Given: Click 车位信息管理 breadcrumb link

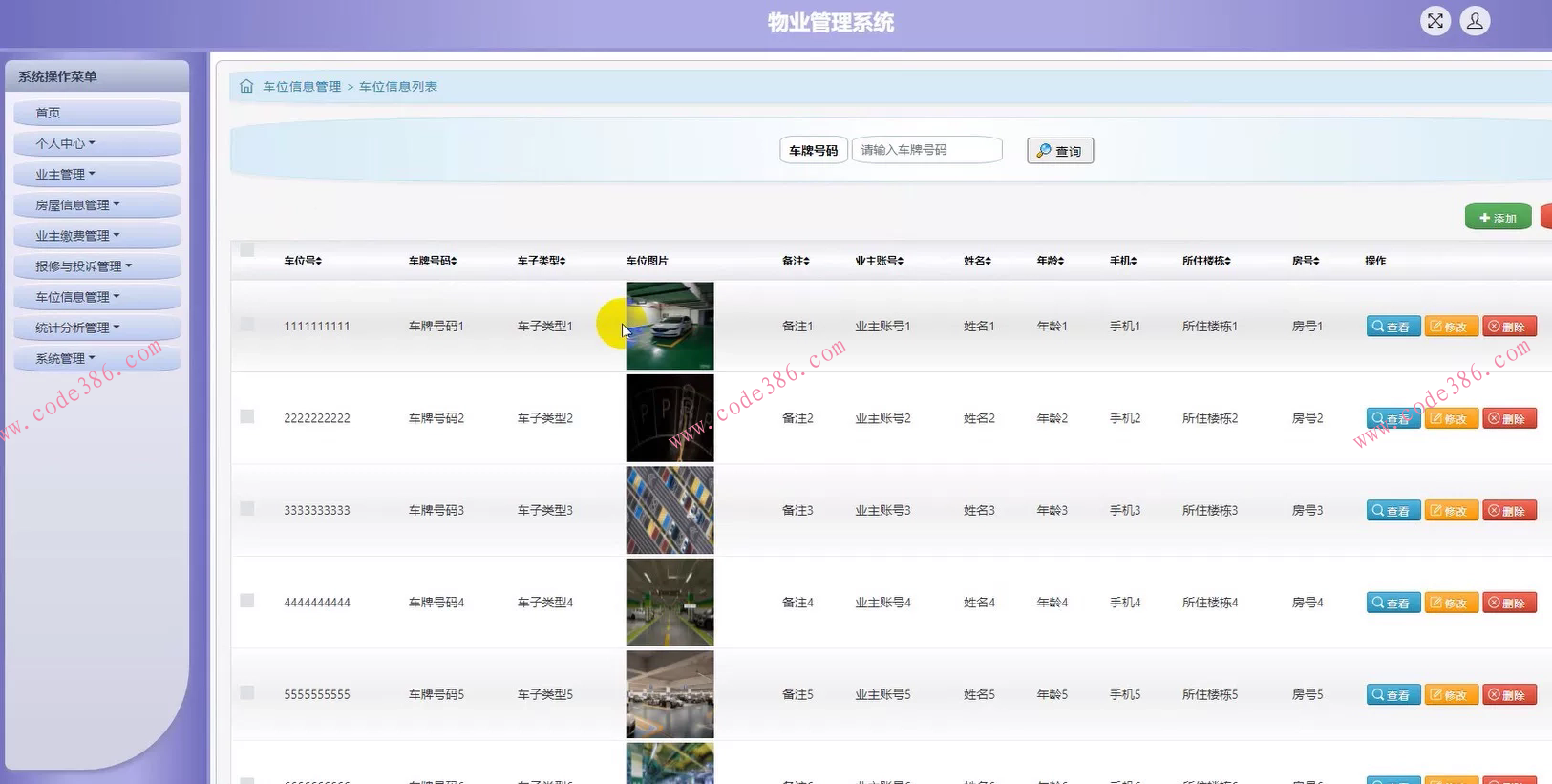Looking at the screenshot, I should 302,87.
